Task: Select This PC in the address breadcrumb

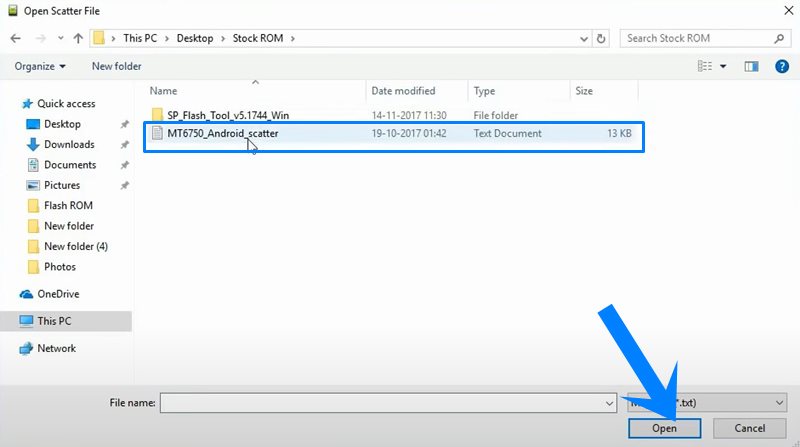Action: 140,38
